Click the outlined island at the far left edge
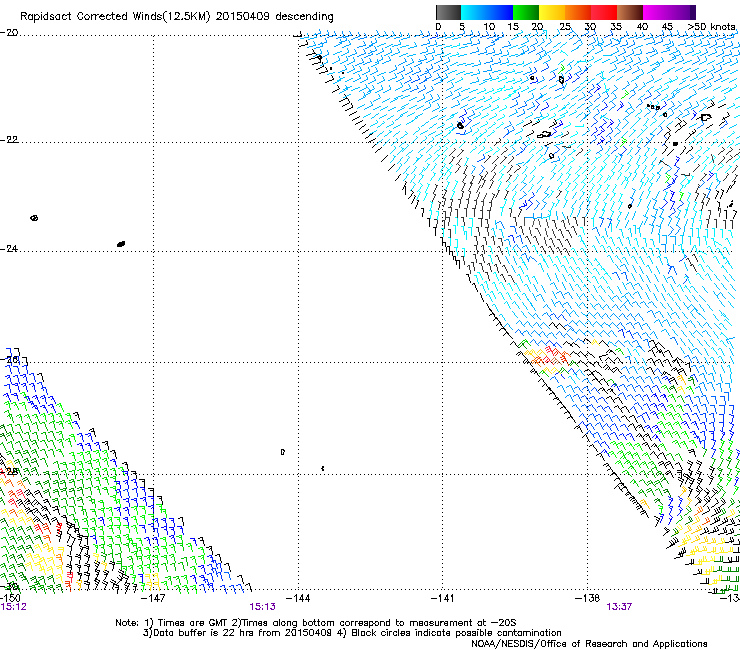740x650 pixels. coord(34,218)
